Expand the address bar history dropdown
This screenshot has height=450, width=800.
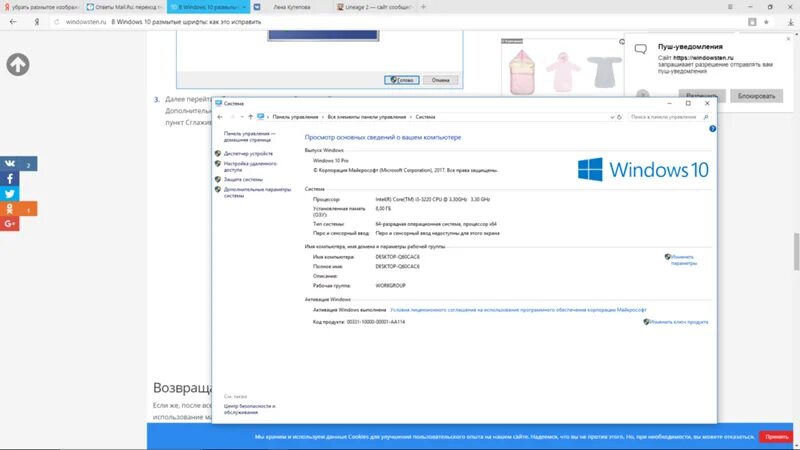coord(612,117)
